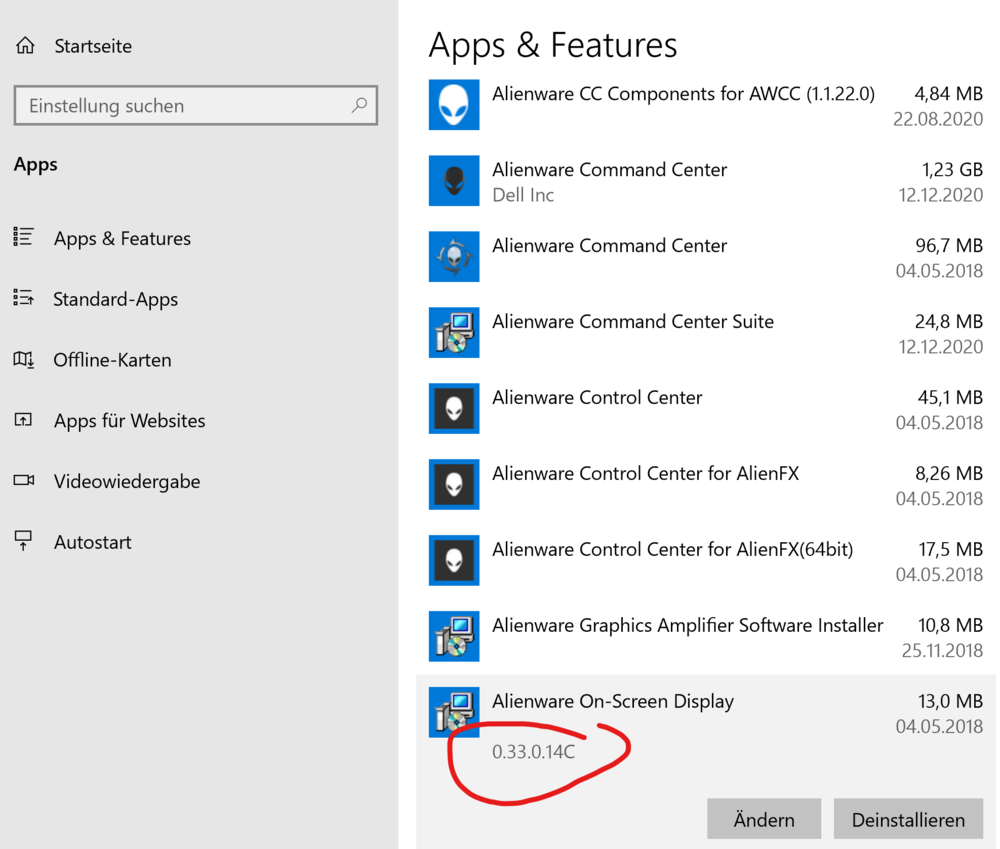
Task: Select the 96,7 MB Alienware Command Center entry
Action: tap(609, 246)
